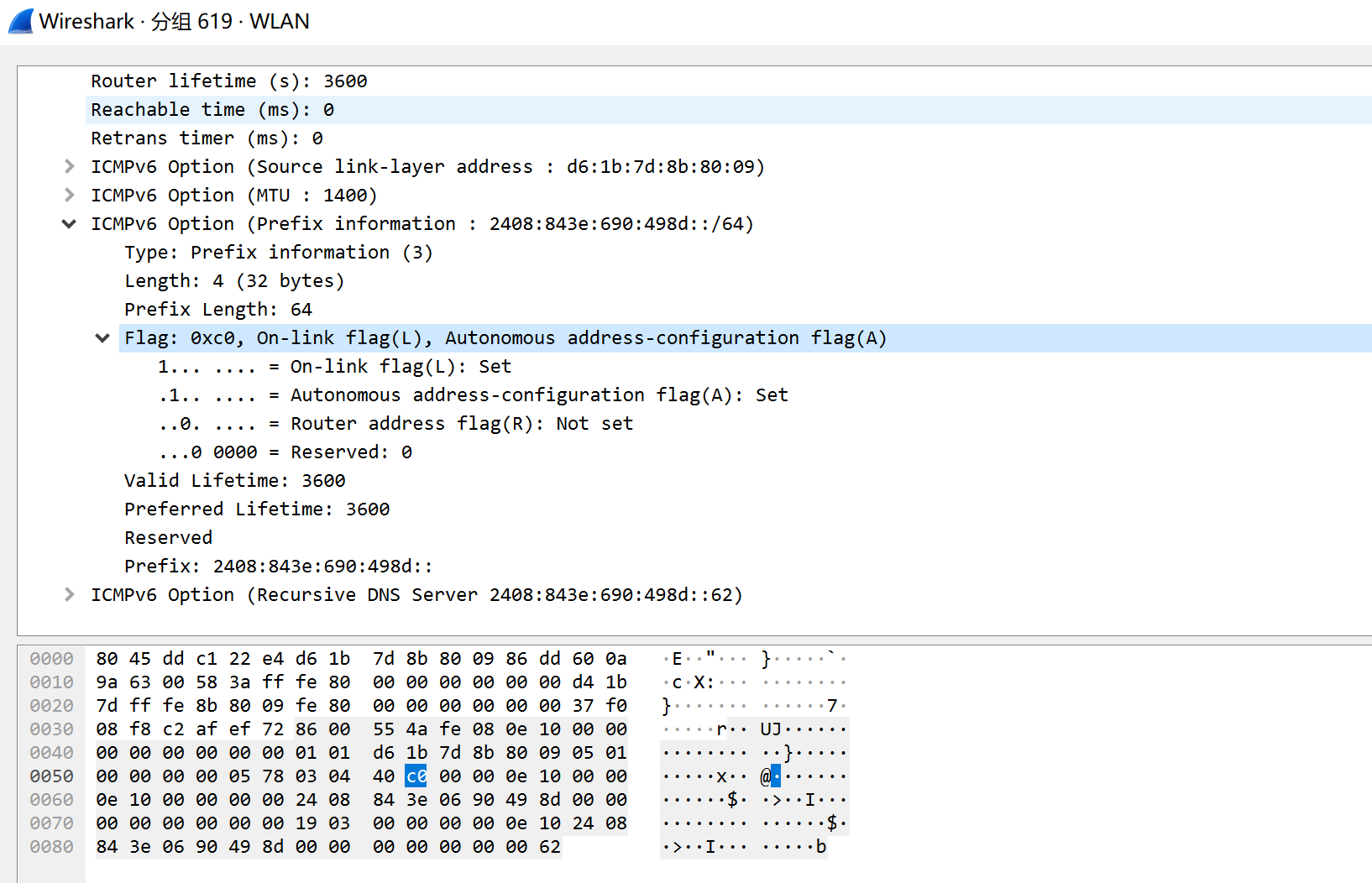The width and height of the screenshot is (1372, 883).
Task: Select the Valid Lifetime: 3600 field
Action: (x=234, y=481)
